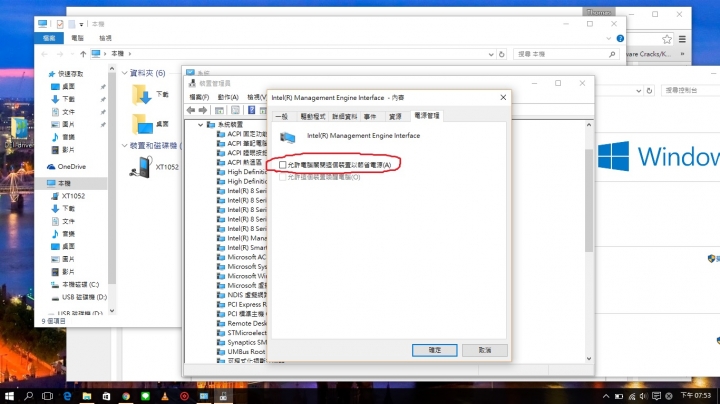Click Device Manager show console tree icon

click(x=219, y=110)
